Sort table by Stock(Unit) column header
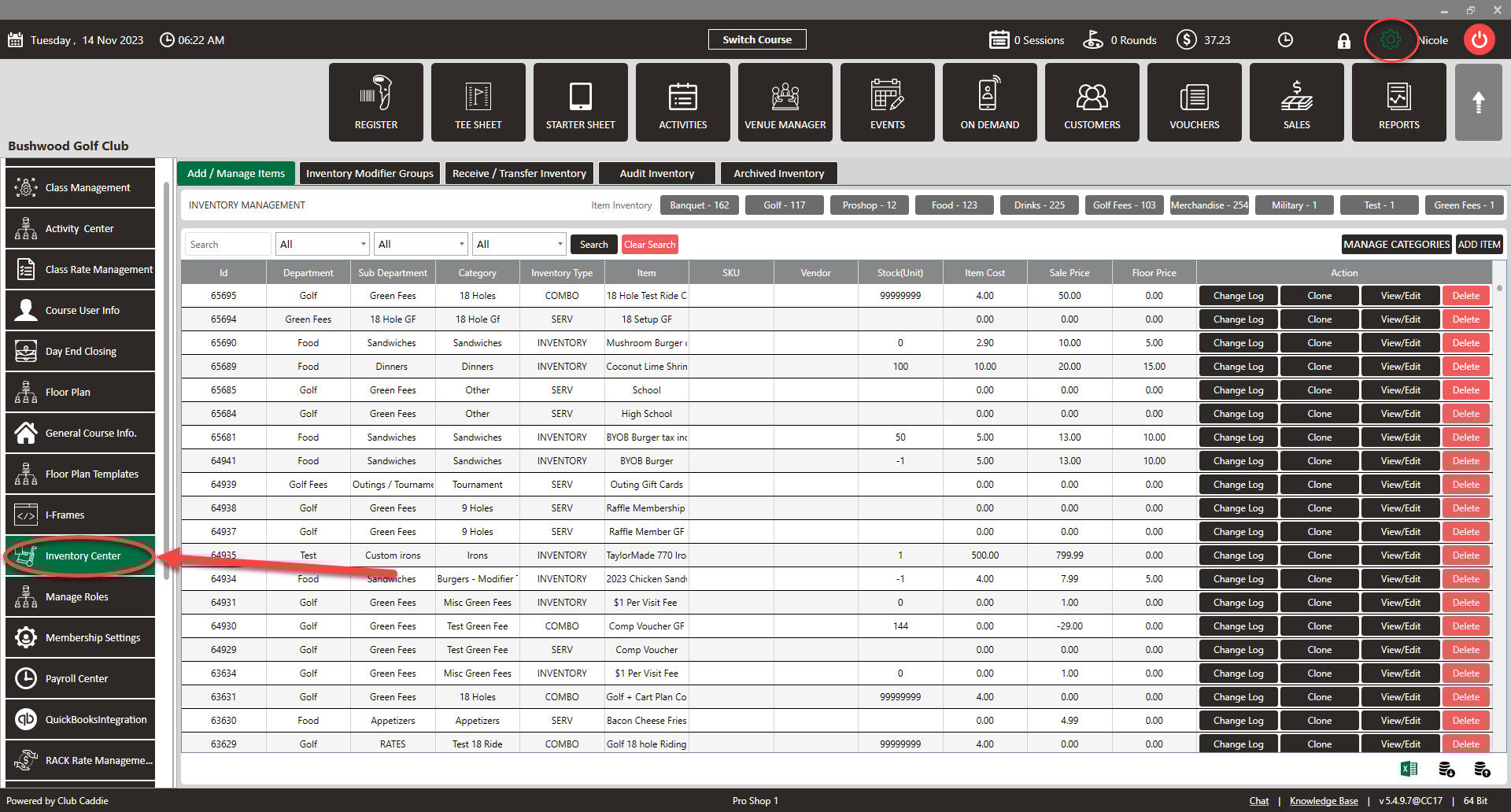1511x812 pixels. (900, 273)
